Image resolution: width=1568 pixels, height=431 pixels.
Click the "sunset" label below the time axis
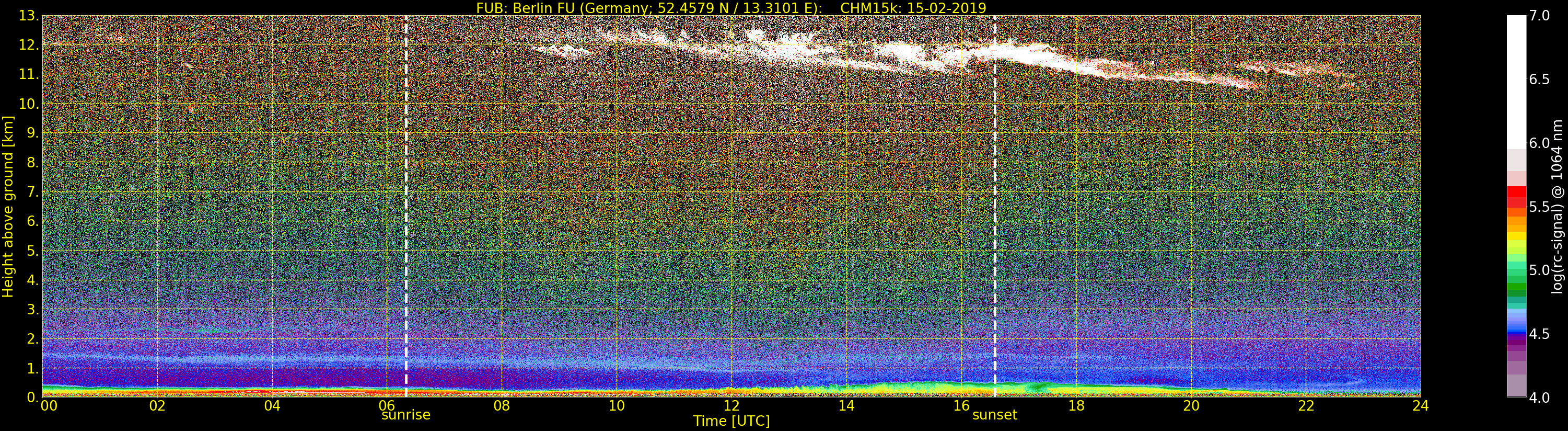(x=995, y=415)
